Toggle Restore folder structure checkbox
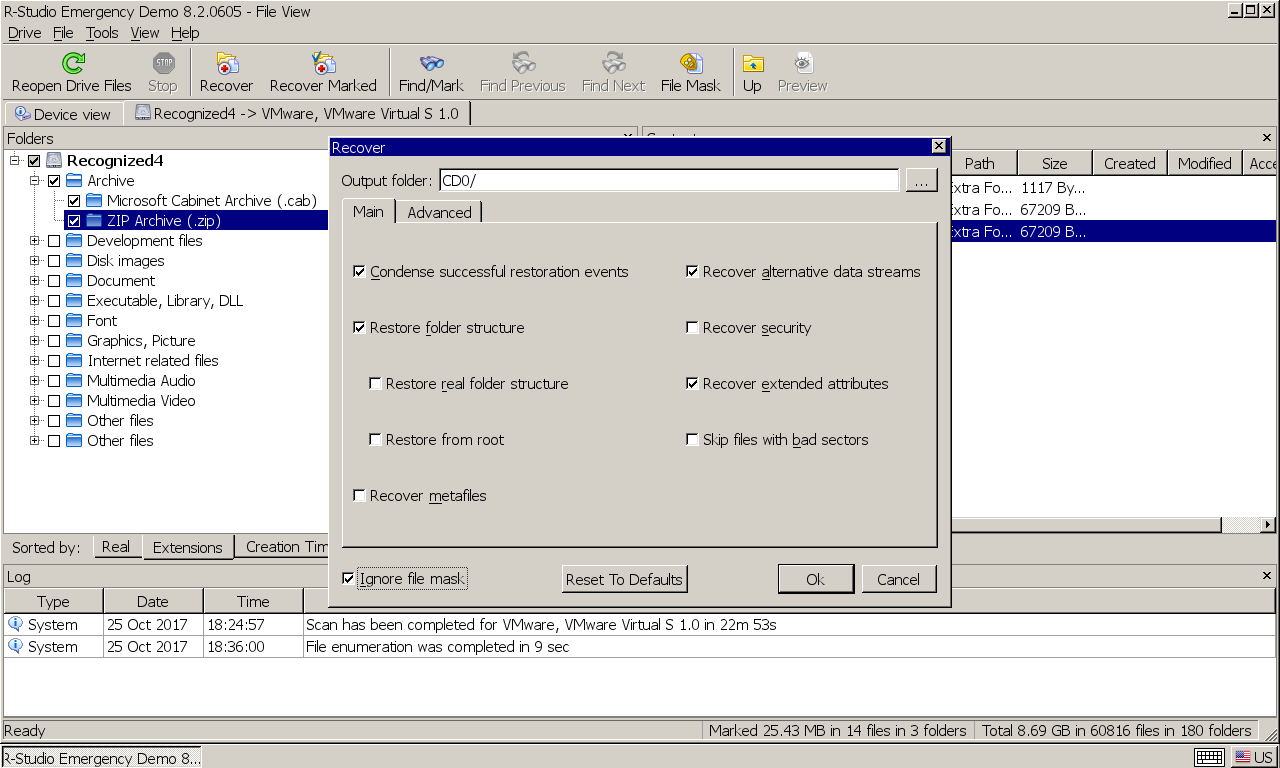Image resolution: width=1280 pixels, height=768 pixels. pos(359,327)
